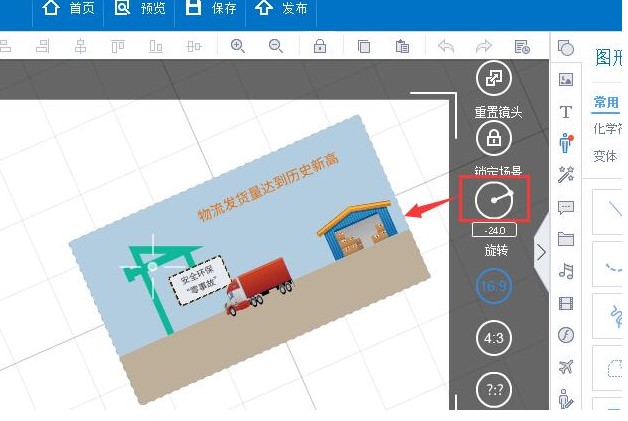Select the 16:9 aspect ratio
This screenshot has width=628, height=421.
(493, 286)
